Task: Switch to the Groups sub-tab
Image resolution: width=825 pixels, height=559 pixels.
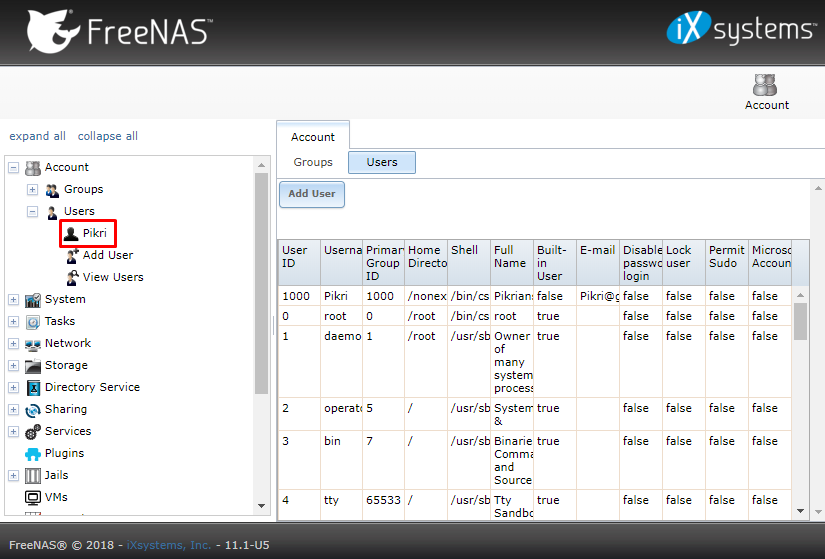Action: [313, 162]
